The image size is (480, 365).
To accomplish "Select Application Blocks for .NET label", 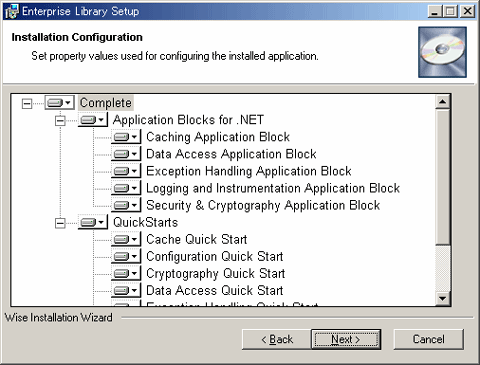I will tap(188, 120).
